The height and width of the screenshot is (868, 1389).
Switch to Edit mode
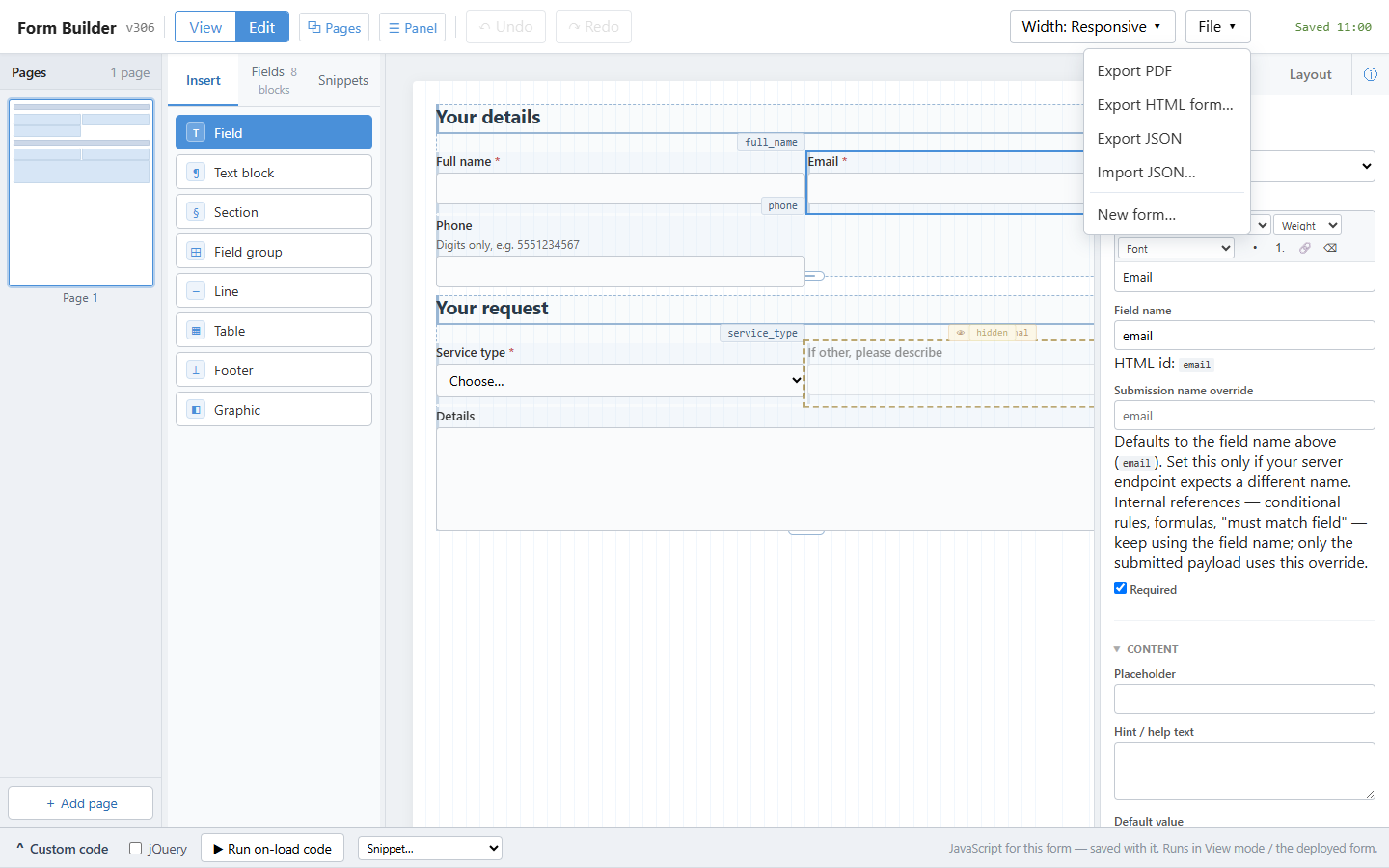(x=261, y=27)
